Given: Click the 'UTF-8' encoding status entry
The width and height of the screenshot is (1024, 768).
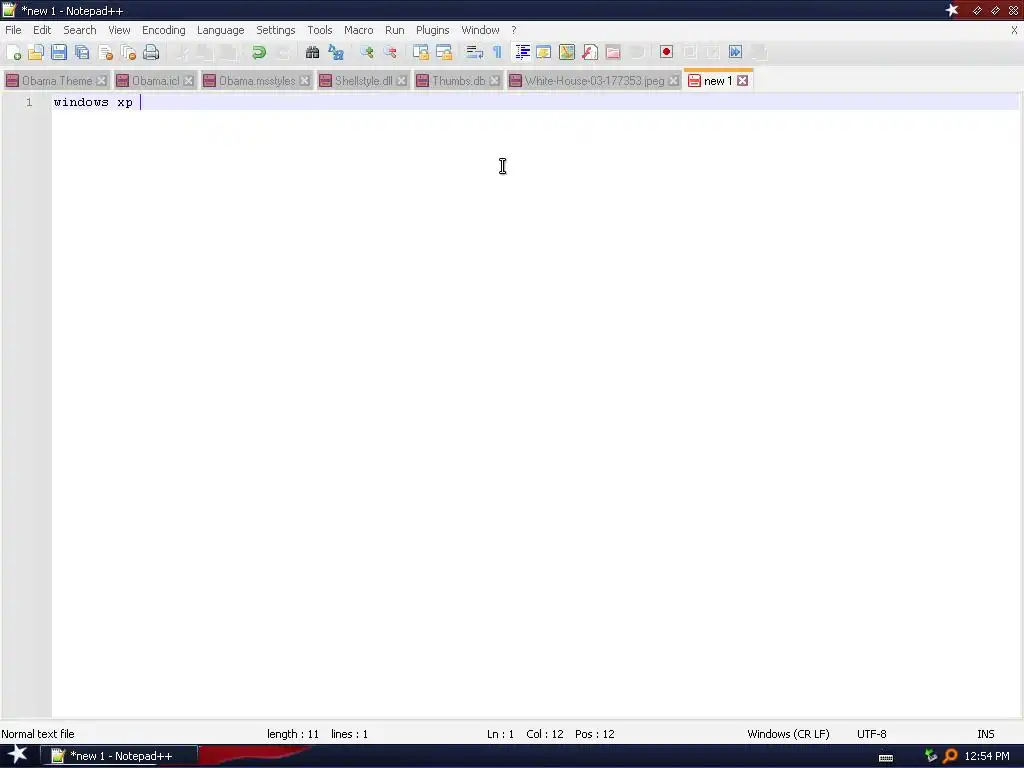Looking at the screenshot, I should tap(871, 734).
